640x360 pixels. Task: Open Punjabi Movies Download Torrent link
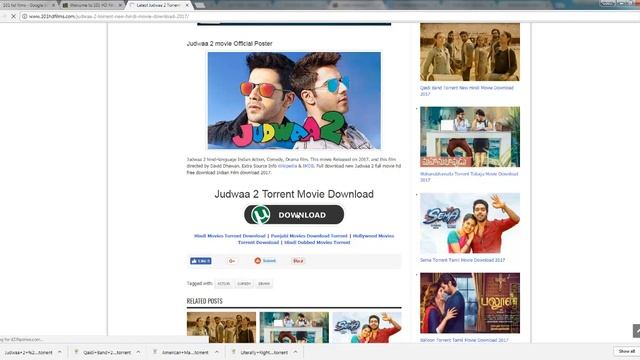pos(309,236)
